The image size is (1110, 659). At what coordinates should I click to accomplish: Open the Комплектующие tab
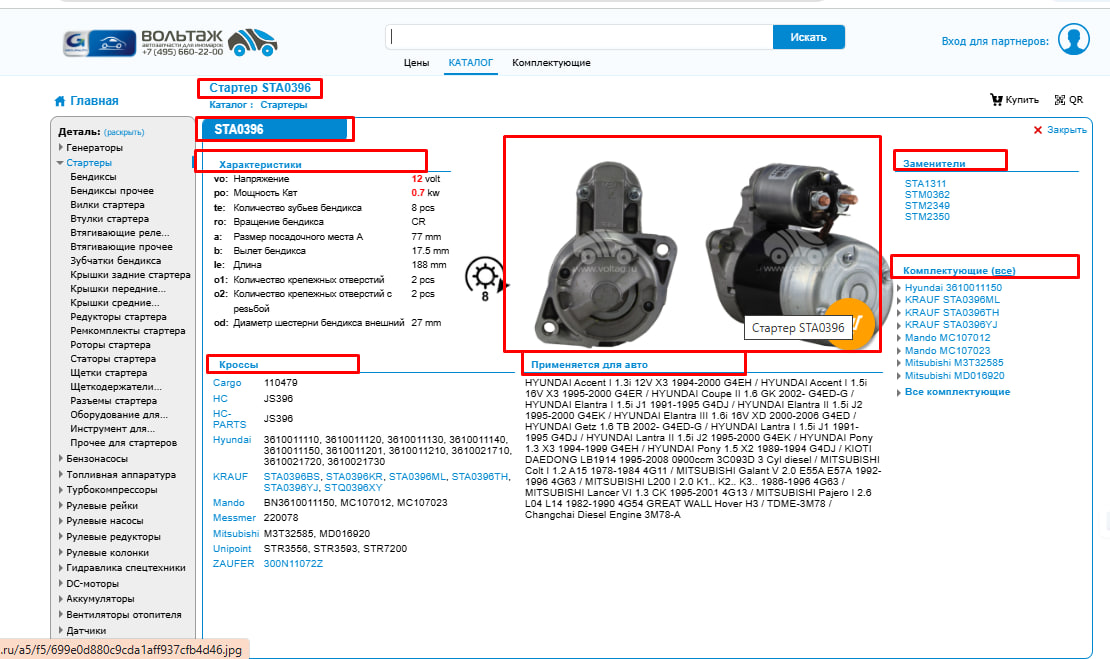tap(551, 63)
